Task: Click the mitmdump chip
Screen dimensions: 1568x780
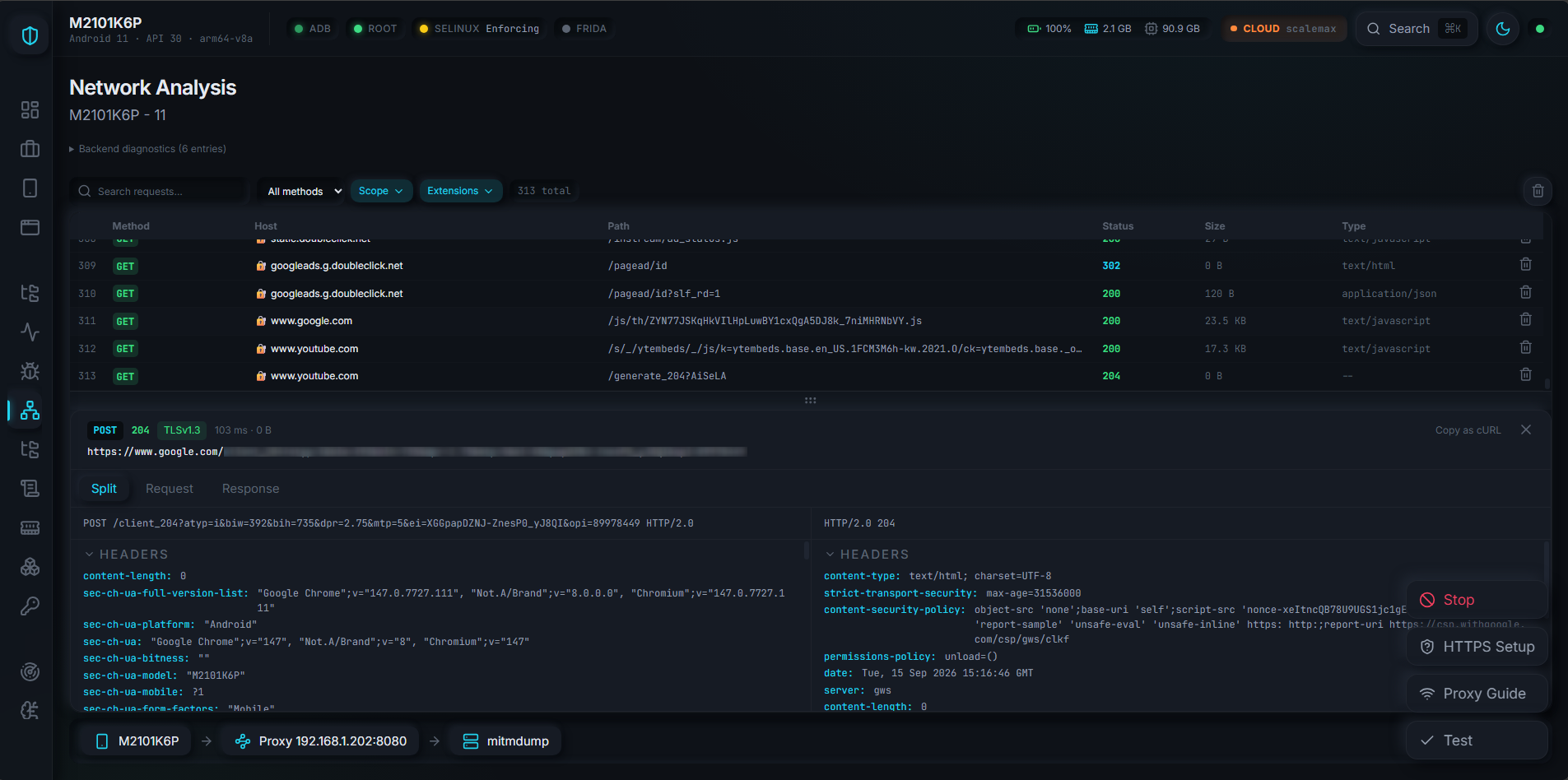Action: pyautogui.click(x=505, y=741)
